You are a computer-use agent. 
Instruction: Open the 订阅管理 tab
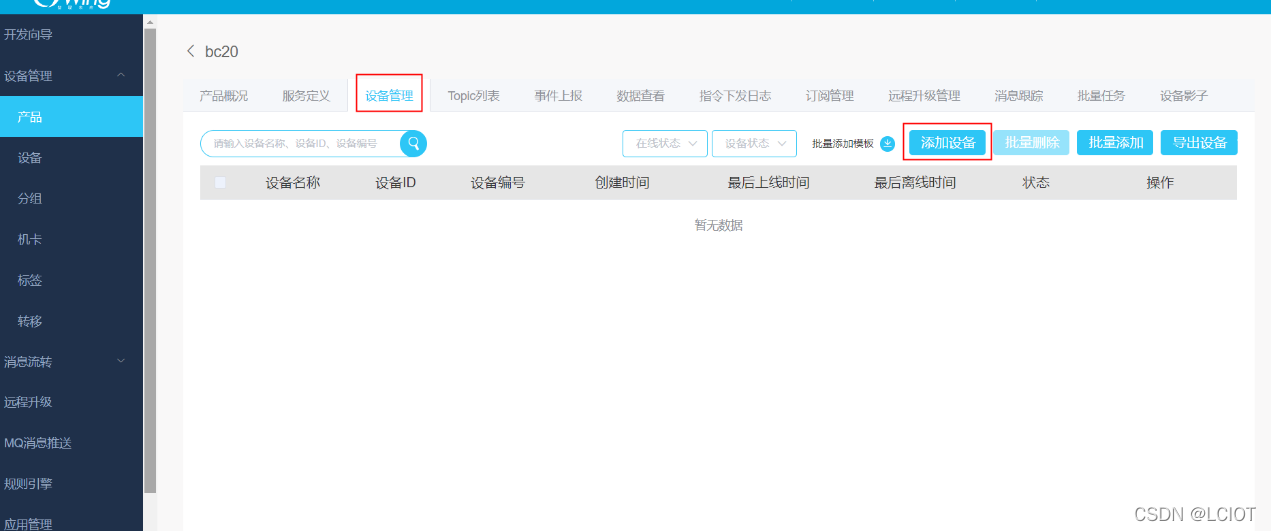click(830, 96)
